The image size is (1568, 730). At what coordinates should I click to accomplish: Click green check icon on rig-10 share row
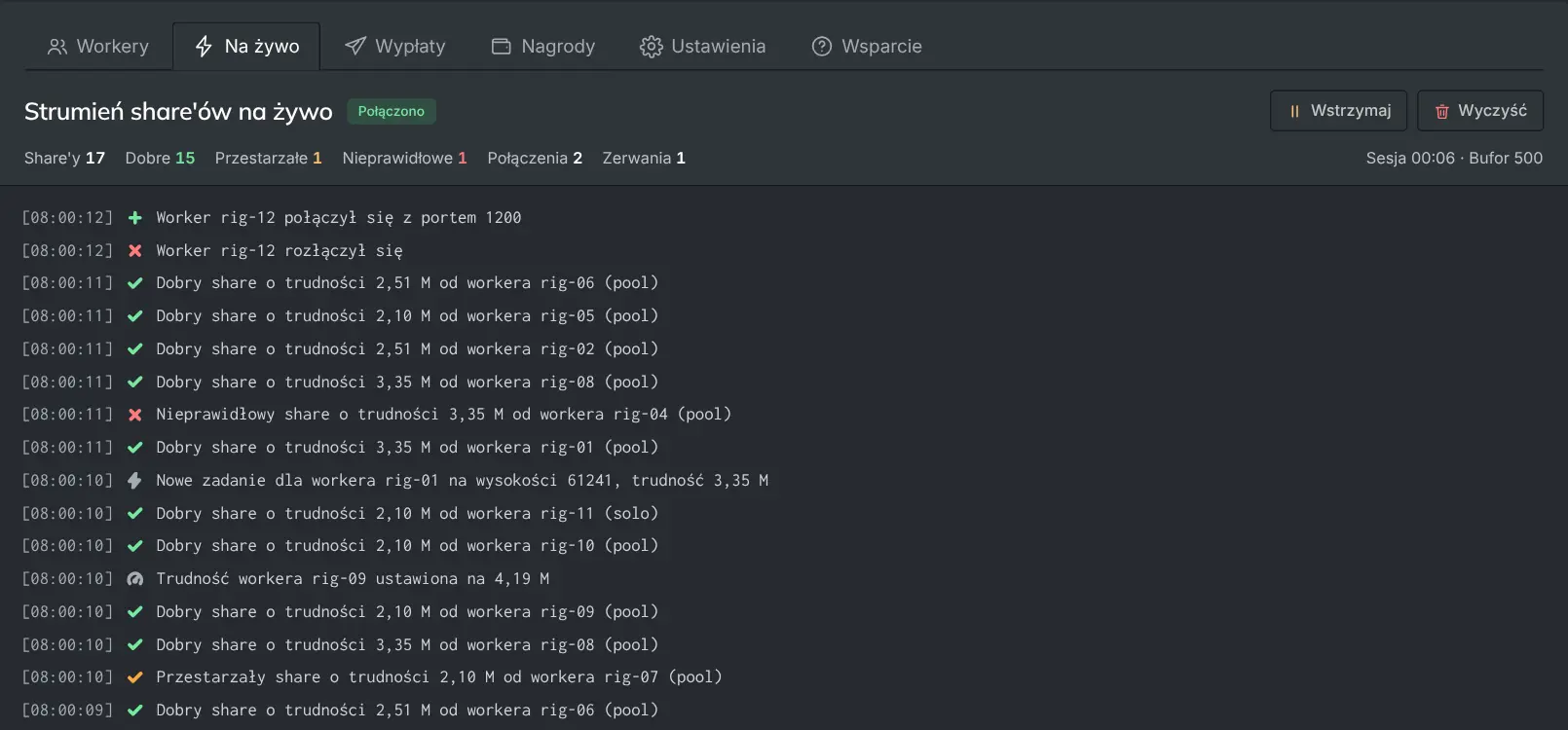(x=135, y=546)
